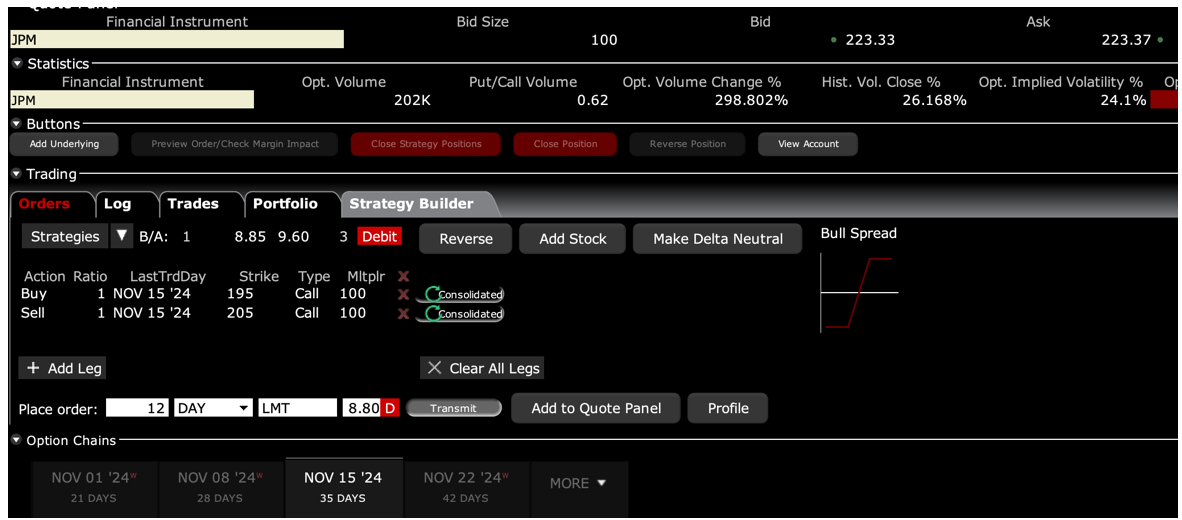Toggle the red Debit indicator

coord(380,237)
